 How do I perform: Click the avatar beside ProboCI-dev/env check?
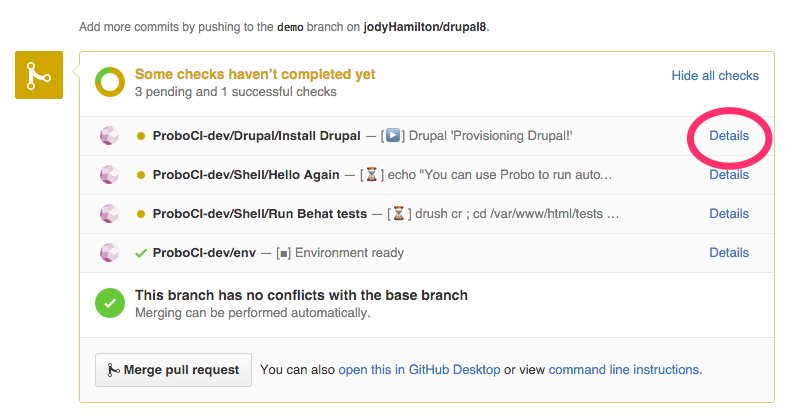110,253
